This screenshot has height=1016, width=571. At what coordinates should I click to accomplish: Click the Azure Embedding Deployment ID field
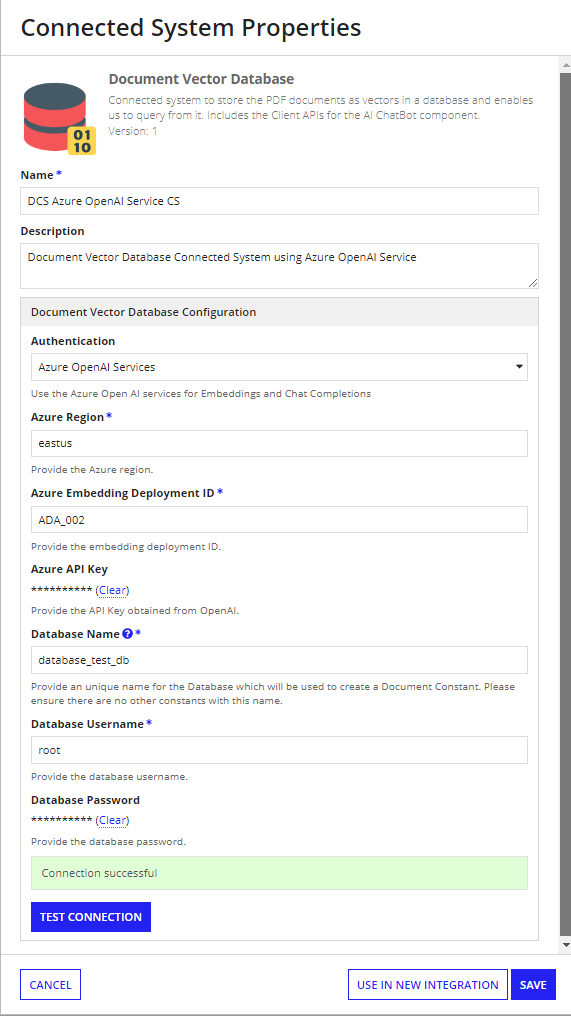coord(279,520)
